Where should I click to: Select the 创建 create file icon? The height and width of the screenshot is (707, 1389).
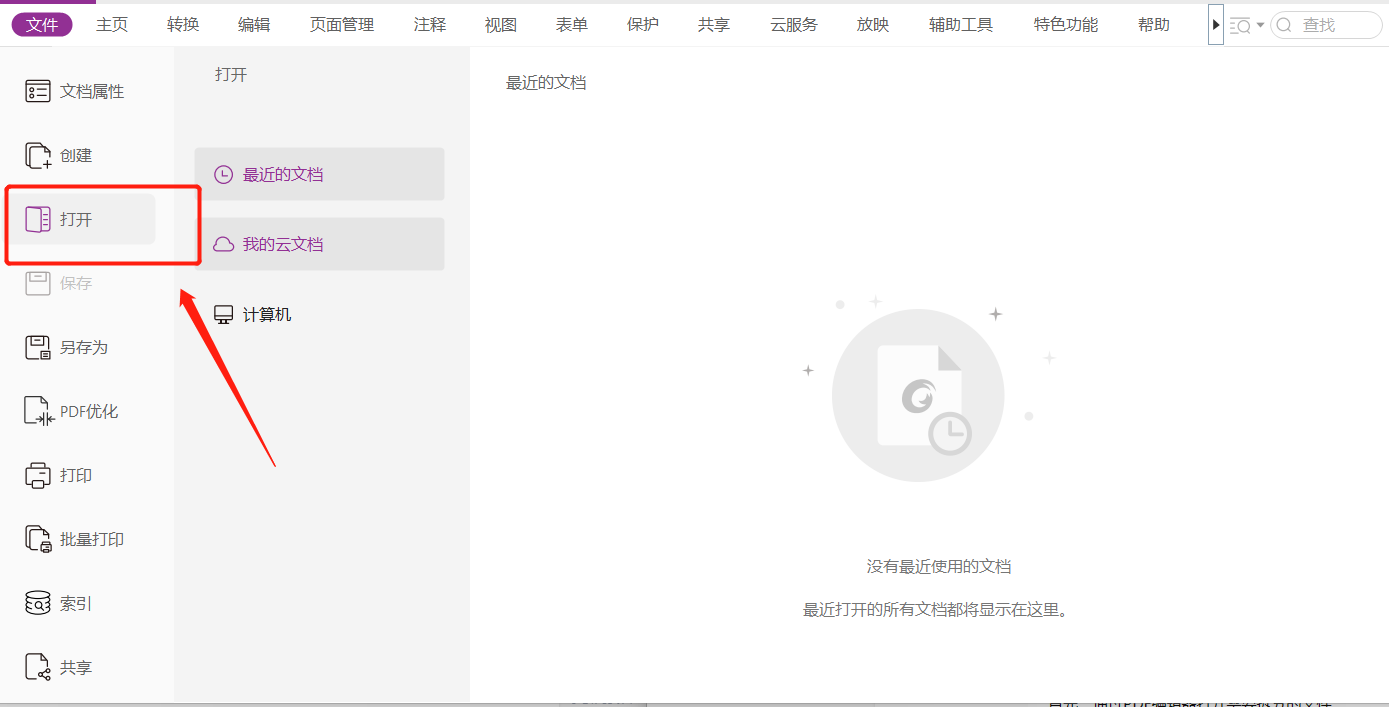click(x=38, y=155)
